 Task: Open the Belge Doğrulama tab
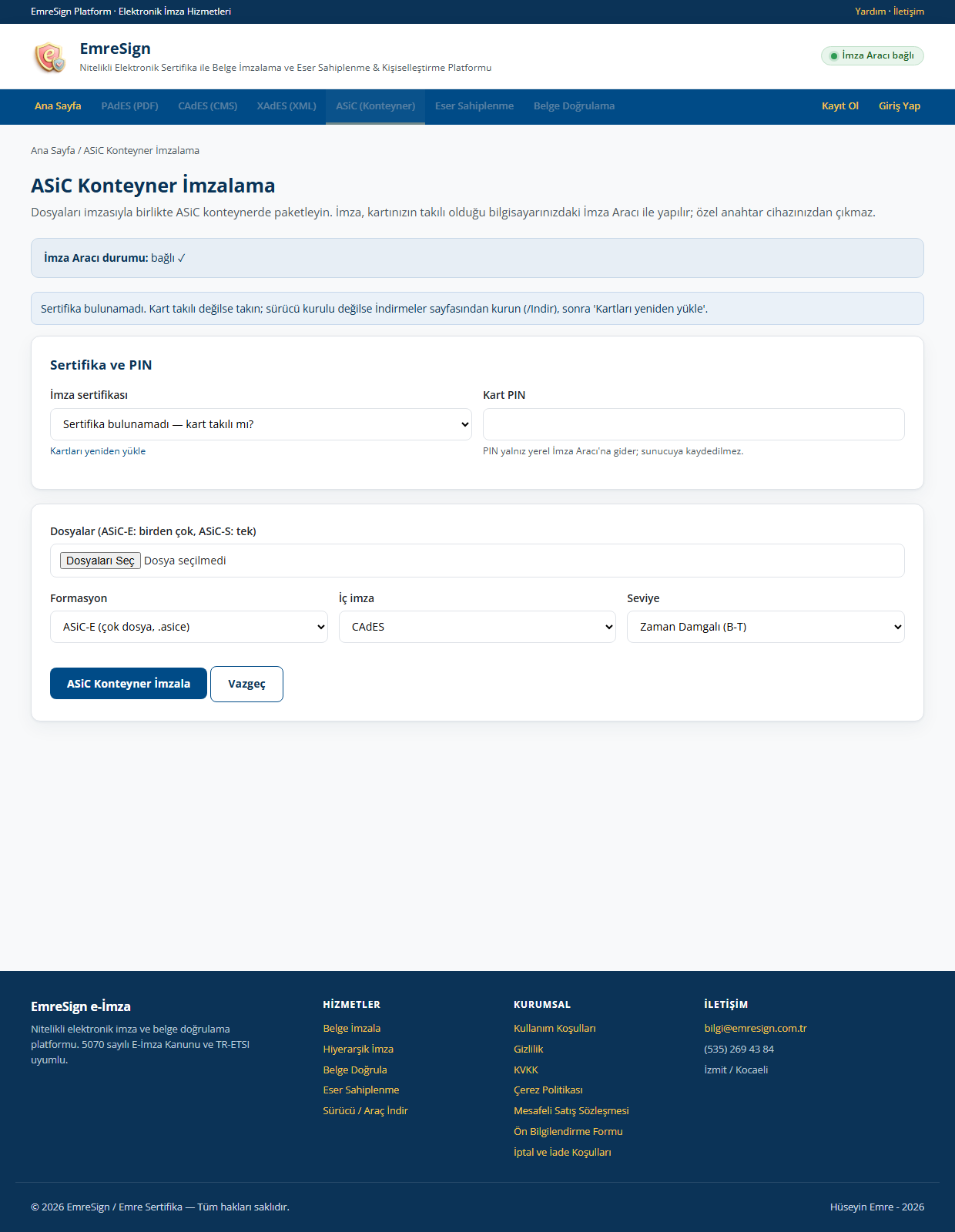click(574, 106)
